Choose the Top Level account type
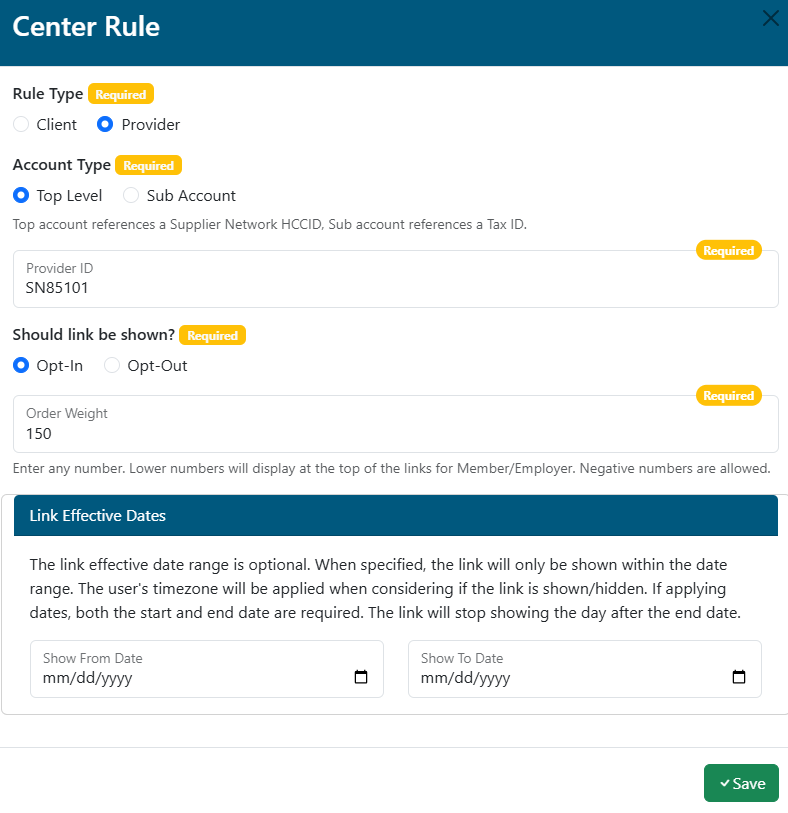788x813 pixels. (21, 196)
